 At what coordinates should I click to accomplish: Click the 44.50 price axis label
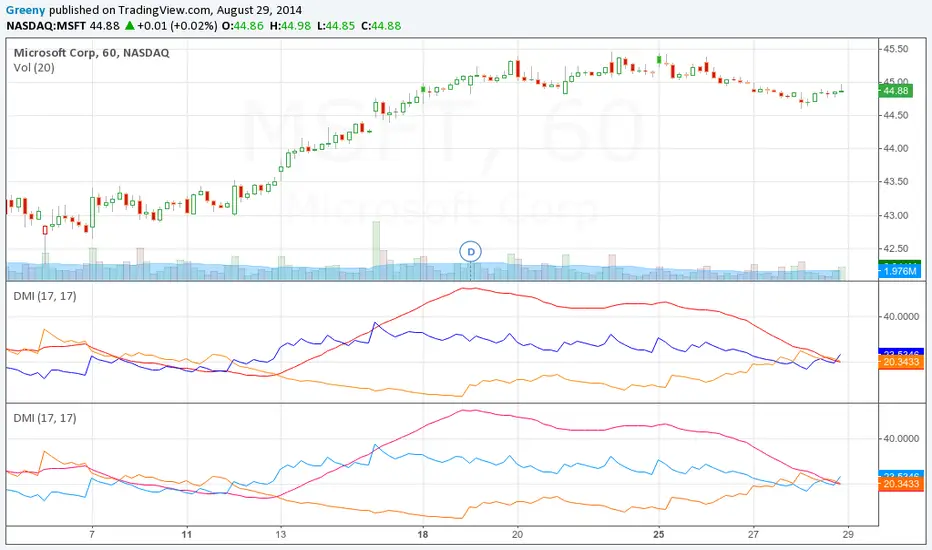pyautogui.click(x=896, y=115)
